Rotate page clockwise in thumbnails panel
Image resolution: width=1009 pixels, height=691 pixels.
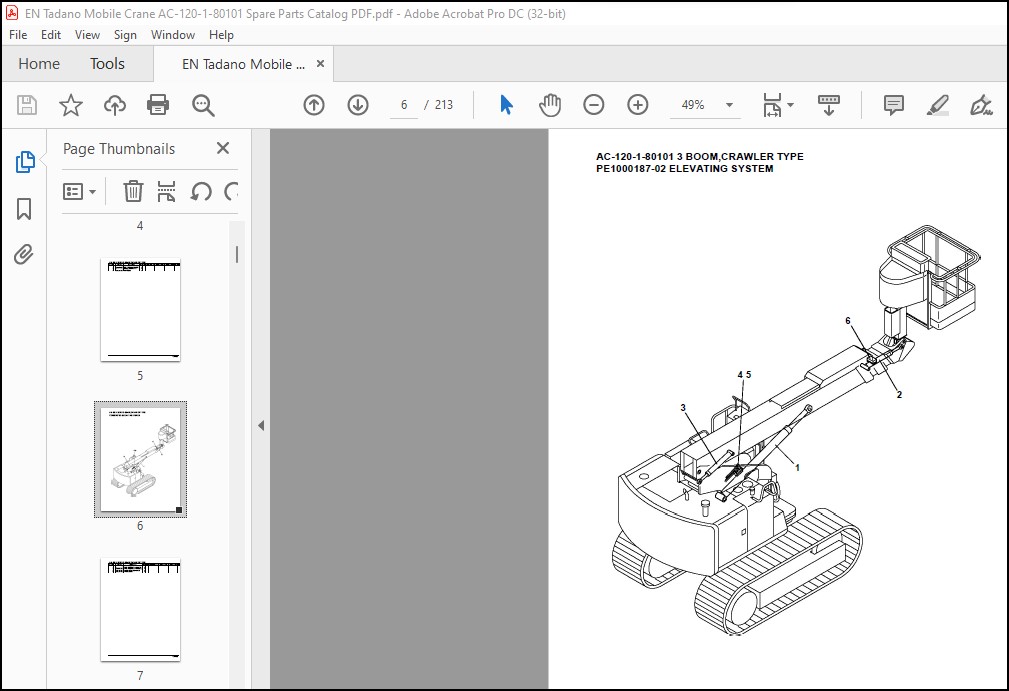[231, 191]
